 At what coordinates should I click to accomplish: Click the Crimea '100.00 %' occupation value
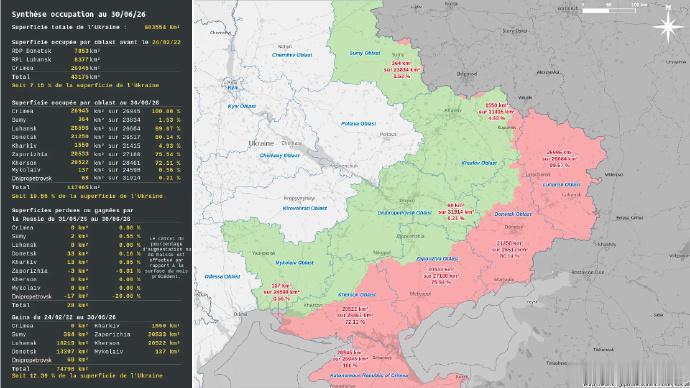[165, 111]
